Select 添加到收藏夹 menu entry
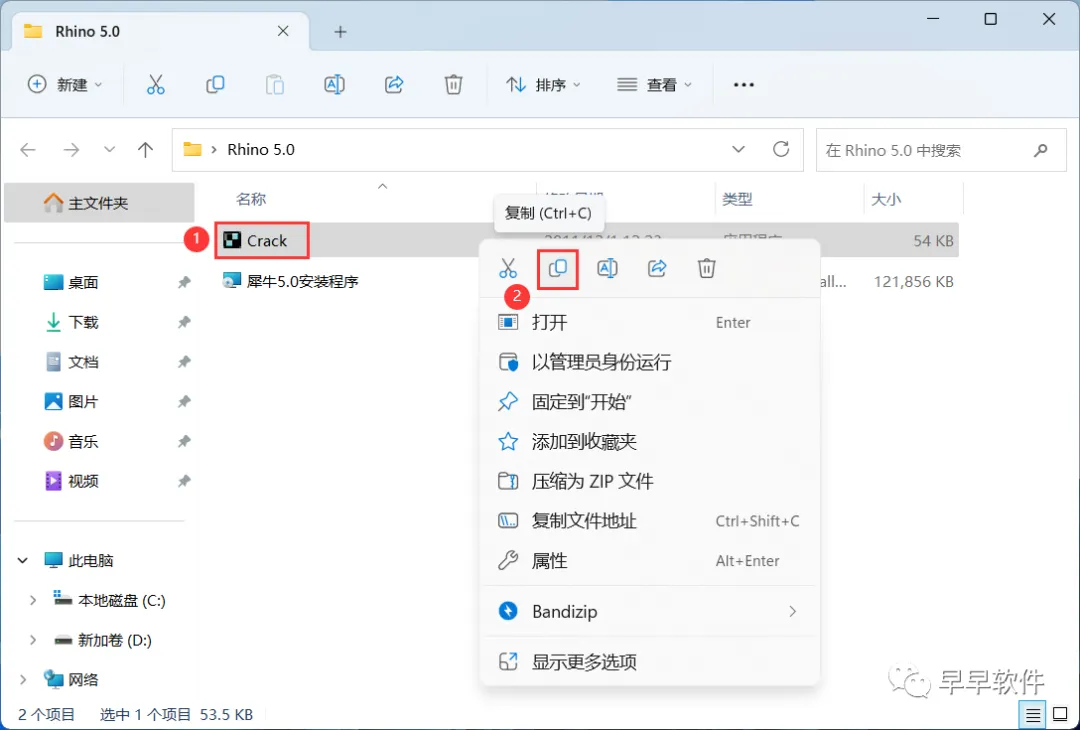The height and width of the screenshot is (730, 1080). pyautogui.click(x=649, y=441)
